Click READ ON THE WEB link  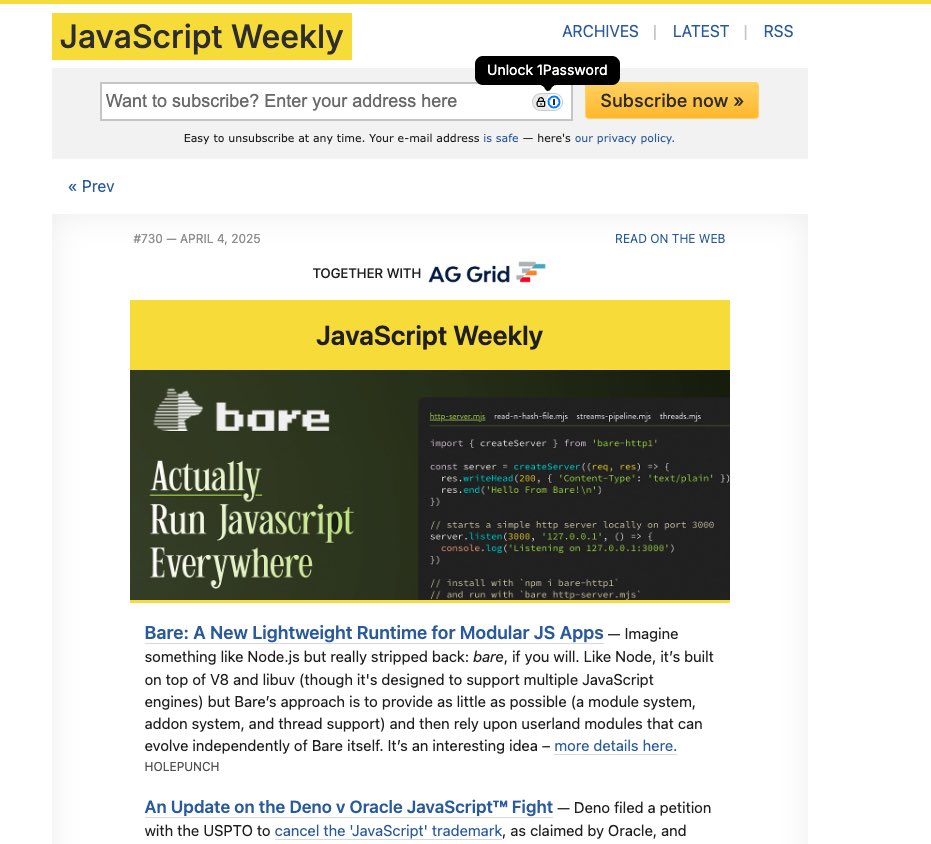[x=670, y=239]
